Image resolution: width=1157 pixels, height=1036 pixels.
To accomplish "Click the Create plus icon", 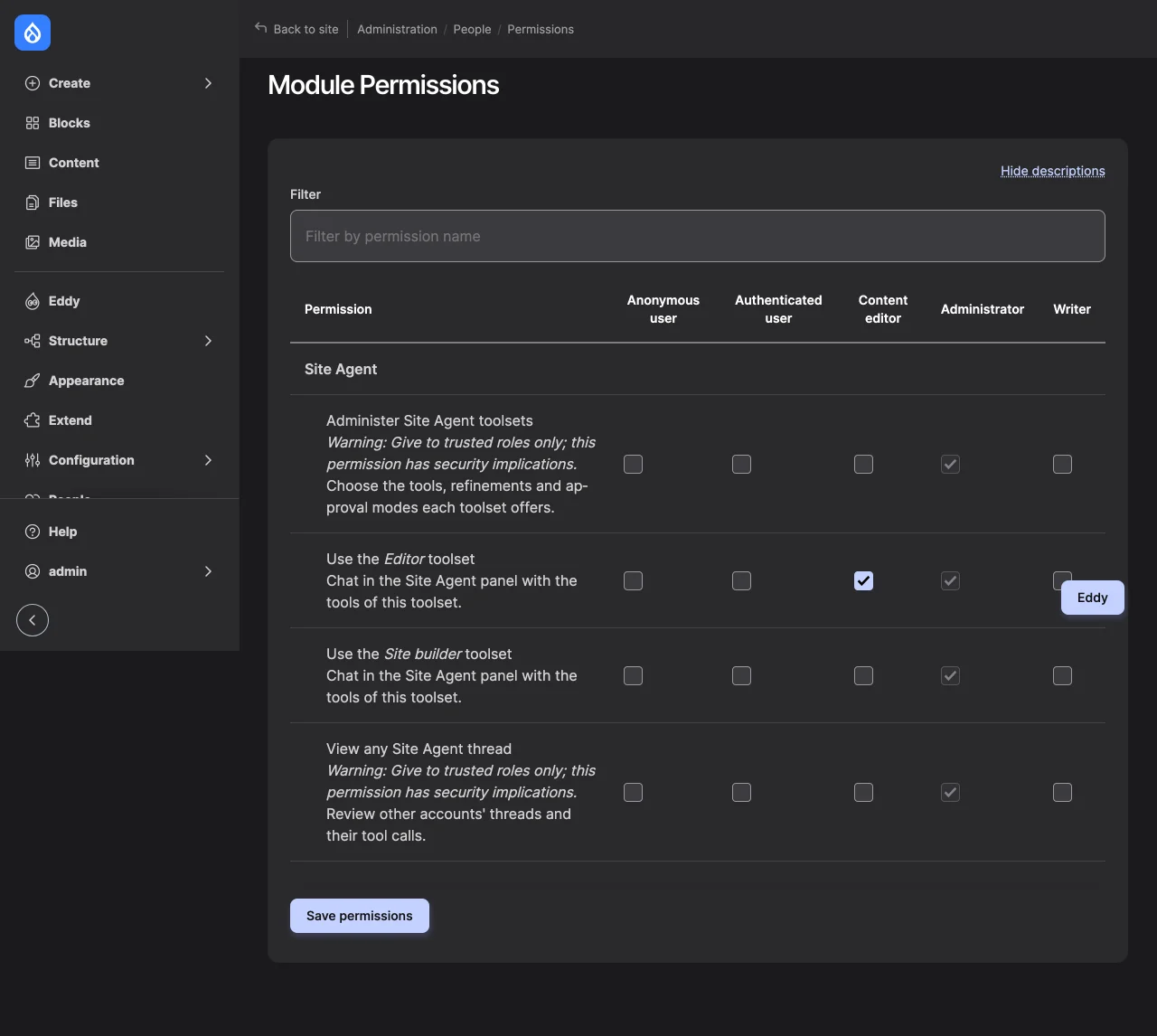I will click(x=33, y=83).
